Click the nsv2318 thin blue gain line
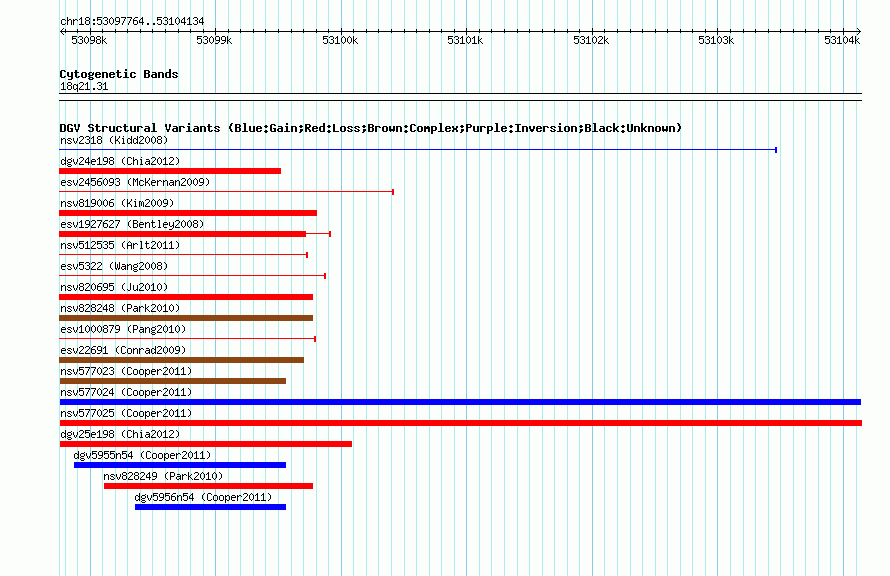 [418, 150]
